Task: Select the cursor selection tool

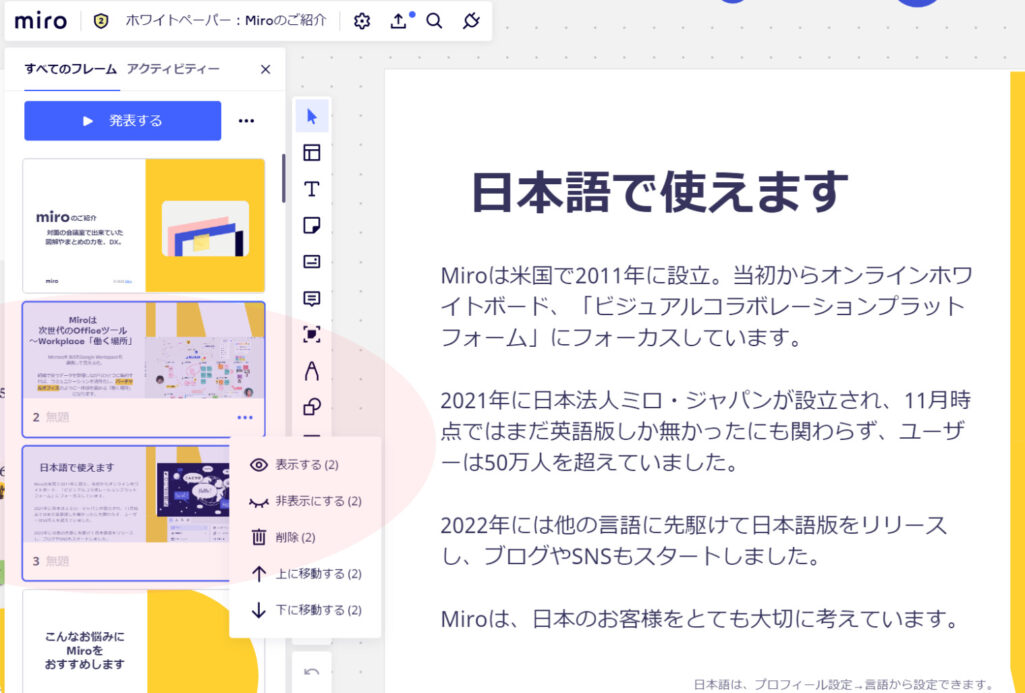Action: (312, 116)
